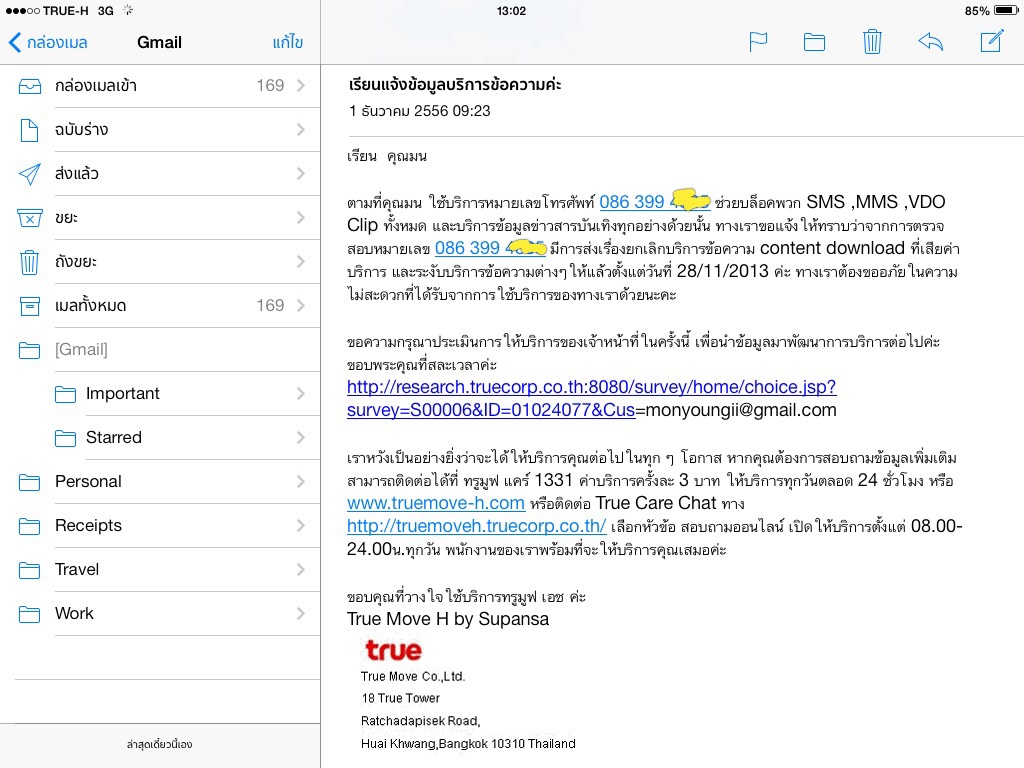Delete message with the trash icon

tap(872, 42)
